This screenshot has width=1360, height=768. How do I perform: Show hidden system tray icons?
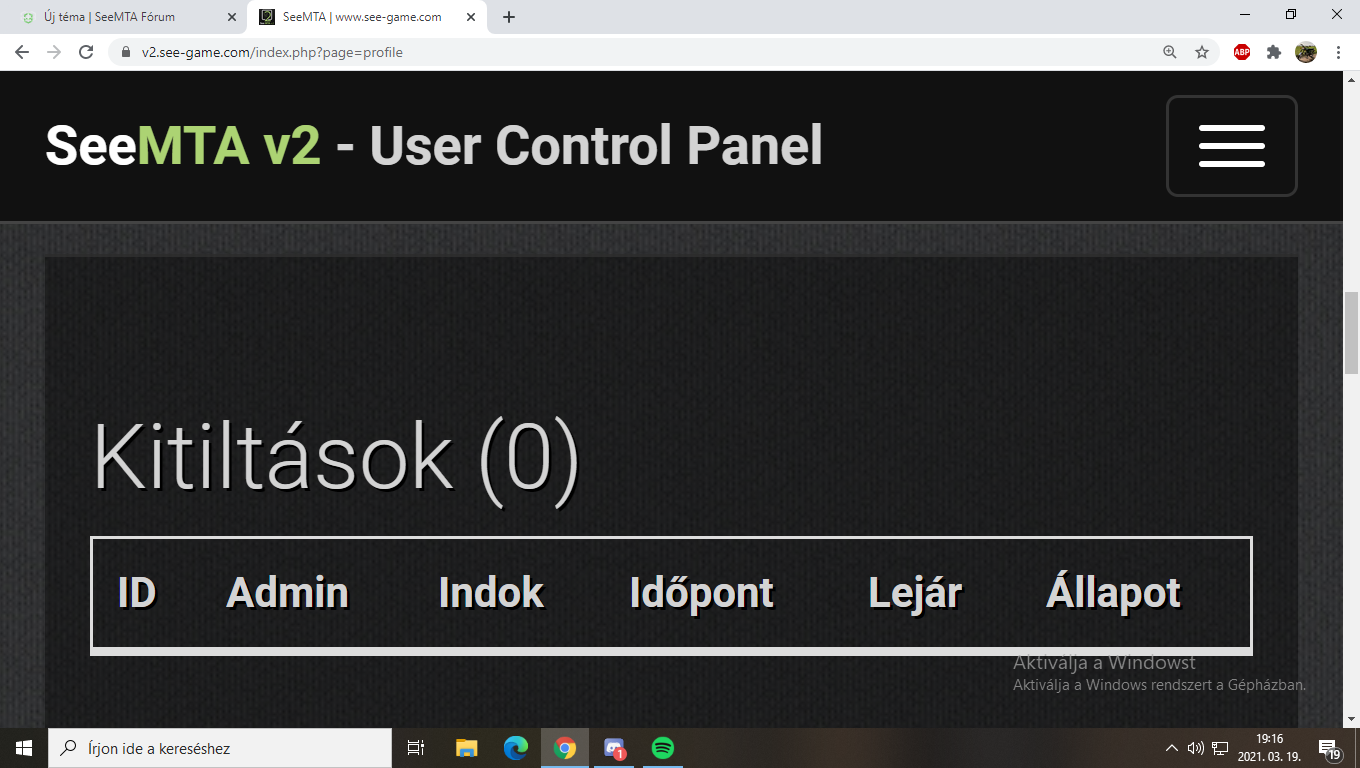[1172, 747]
